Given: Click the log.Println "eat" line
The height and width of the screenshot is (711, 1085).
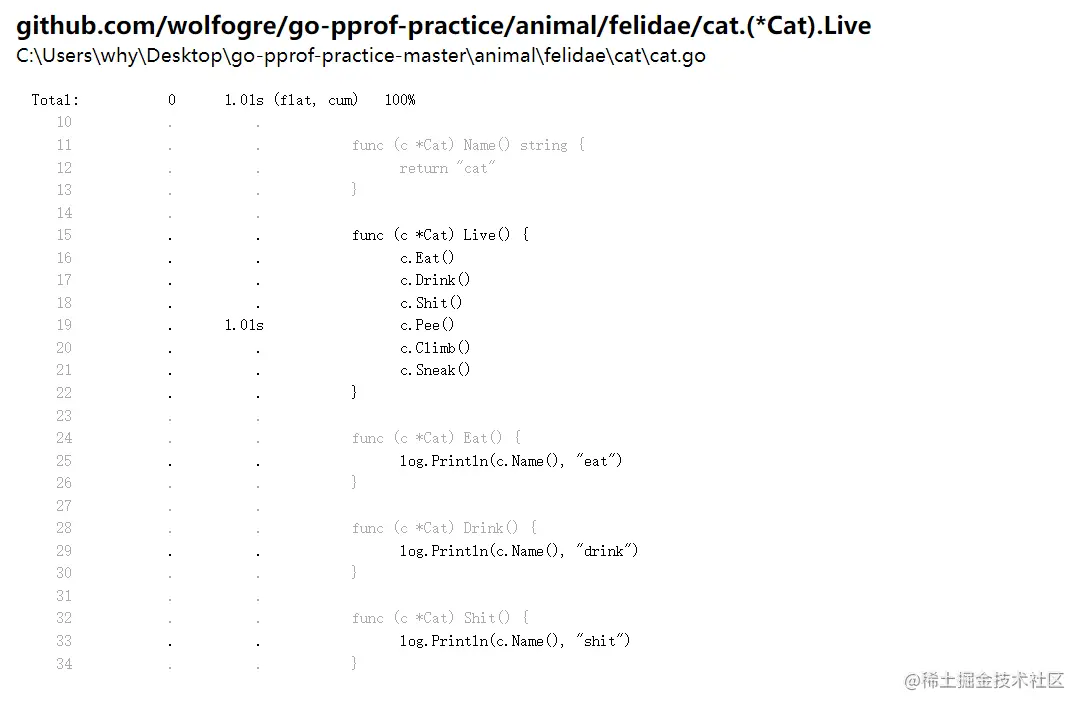Looking at the screenshot, I should [x=510, y=461].
